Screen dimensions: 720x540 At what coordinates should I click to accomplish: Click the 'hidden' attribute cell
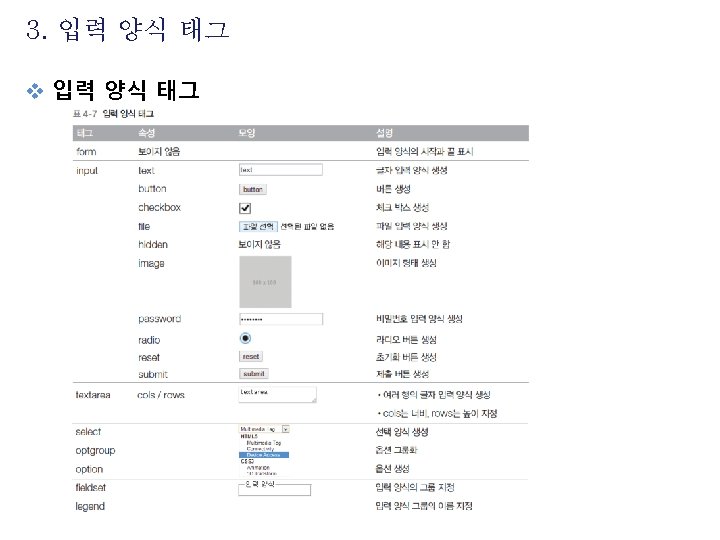click(153, 245)
